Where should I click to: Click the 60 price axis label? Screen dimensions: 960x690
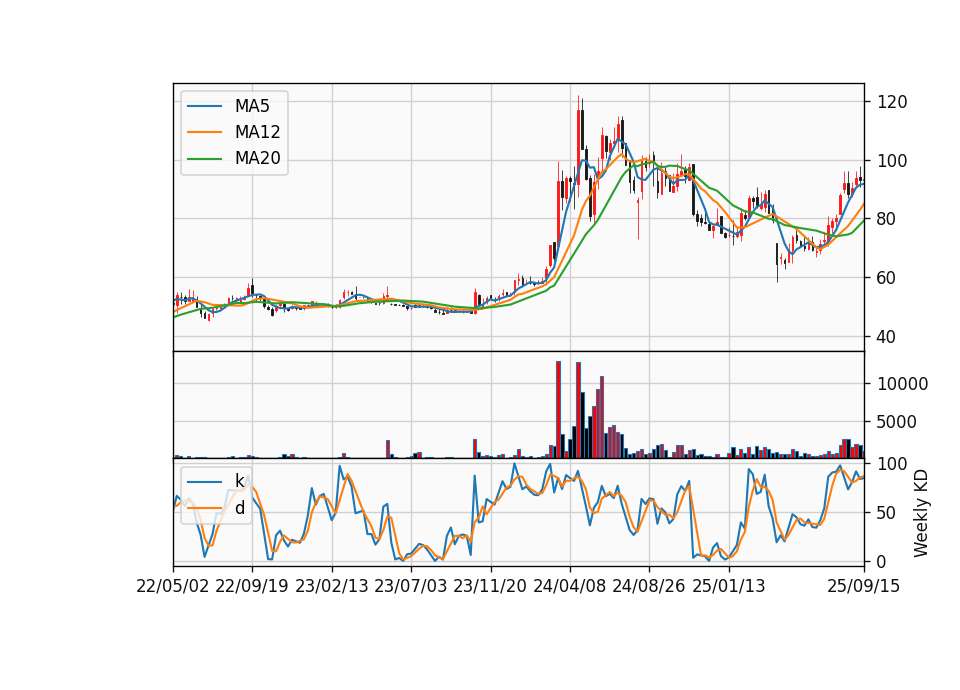[887, 278]
